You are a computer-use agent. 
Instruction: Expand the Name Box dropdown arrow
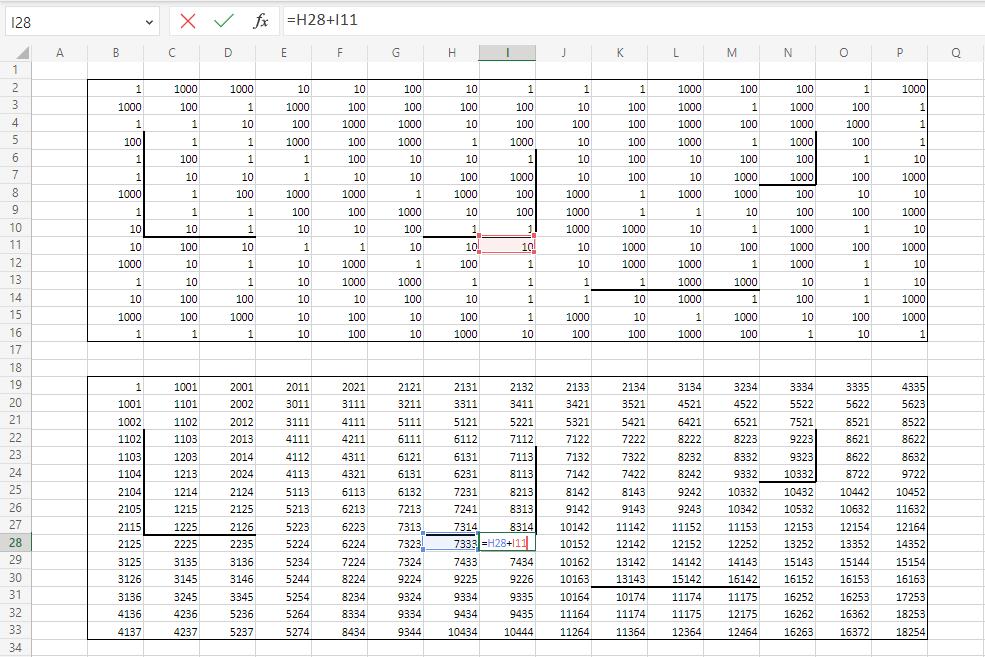tap(149, 21)
